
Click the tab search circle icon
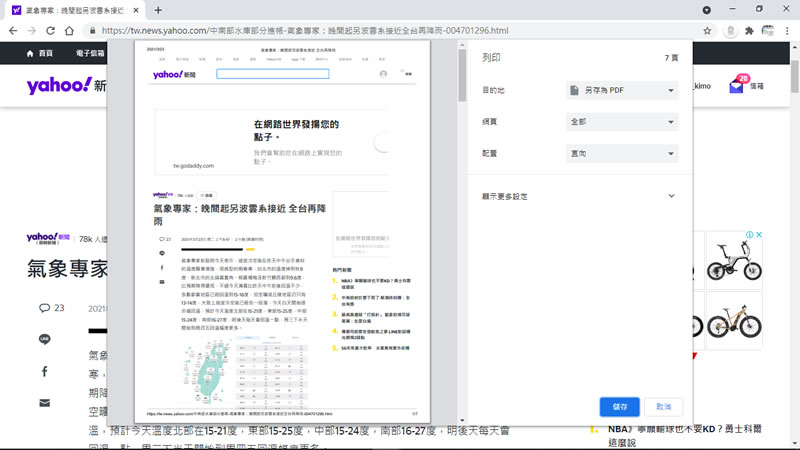707,10
